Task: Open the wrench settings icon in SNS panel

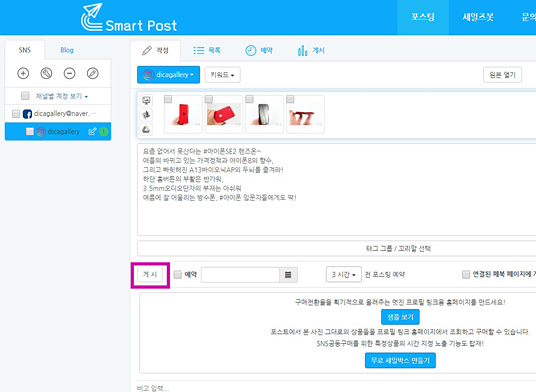Action: (46, 73)
